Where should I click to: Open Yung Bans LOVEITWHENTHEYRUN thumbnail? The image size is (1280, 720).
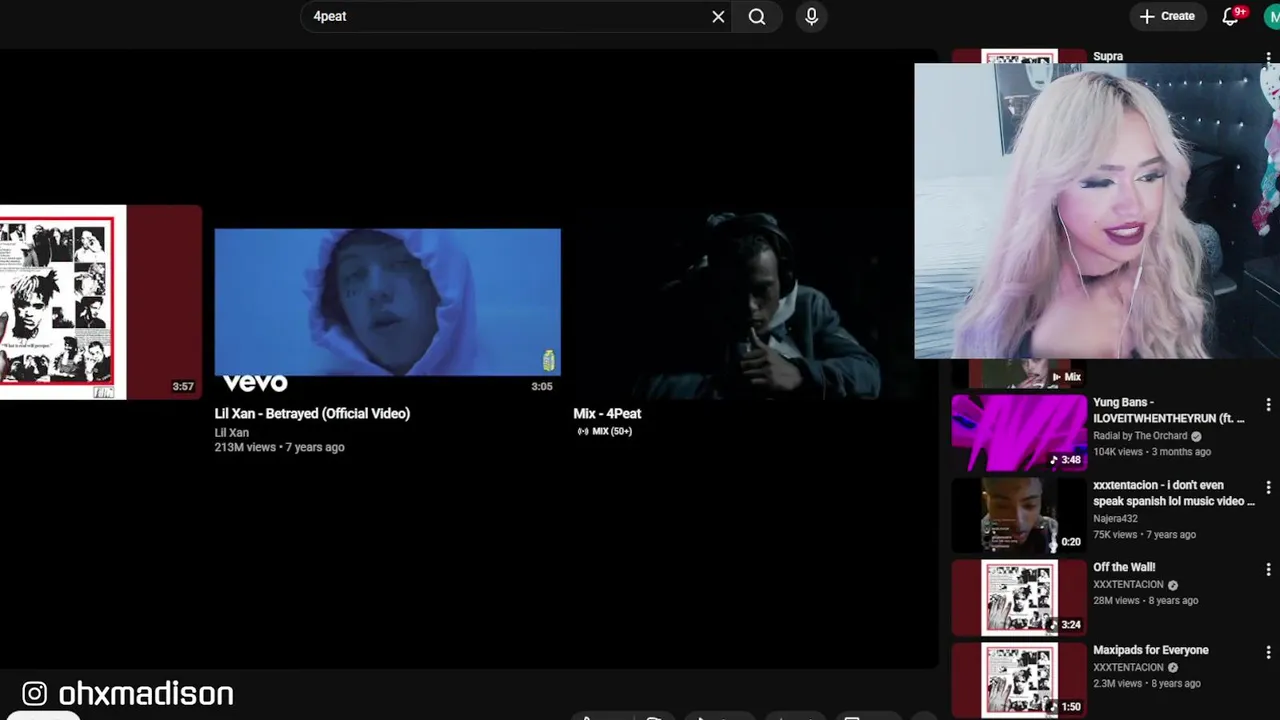point(1018,432)
